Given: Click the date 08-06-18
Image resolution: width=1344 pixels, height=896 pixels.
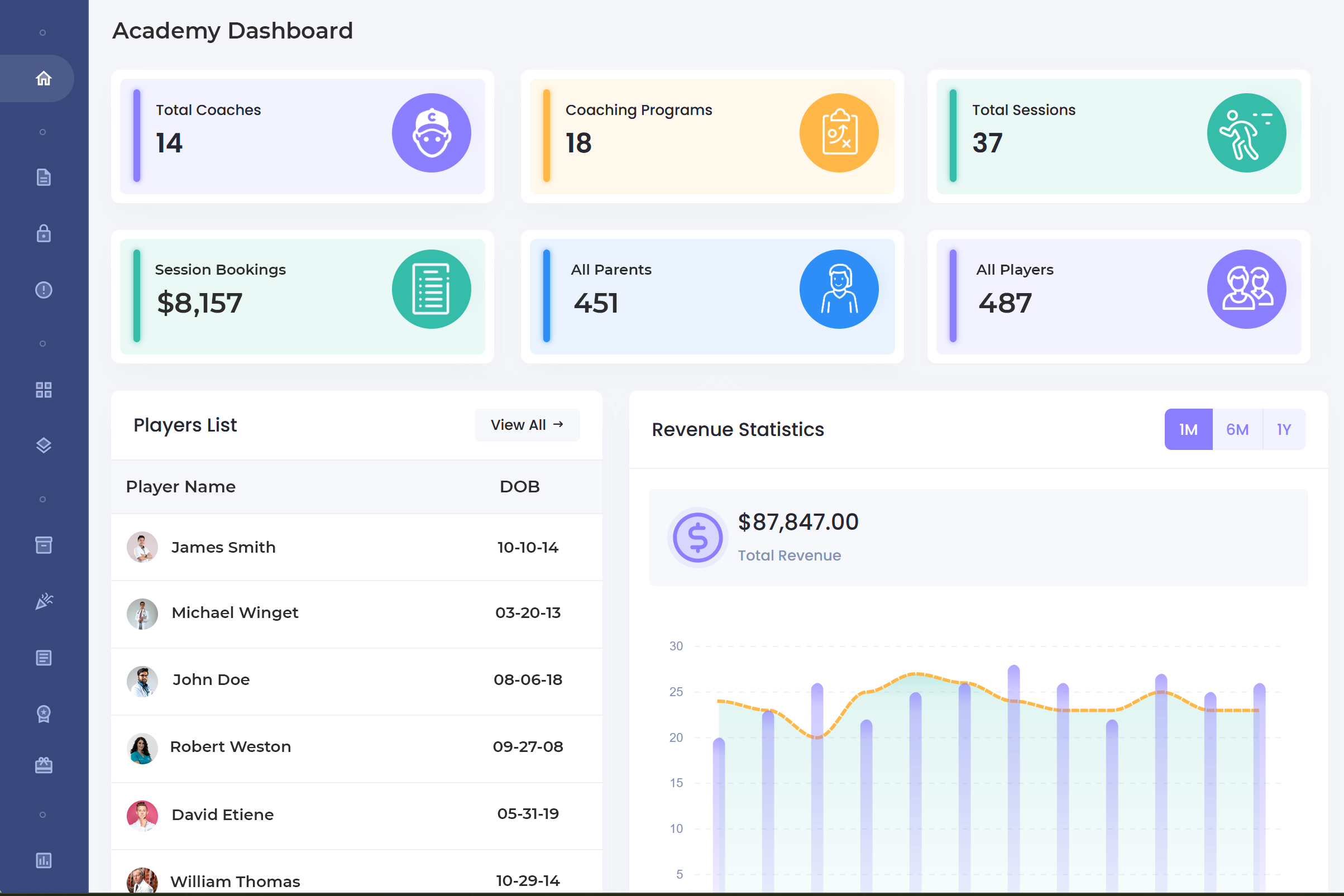Looking at the screenshot, I should point(528,679).
